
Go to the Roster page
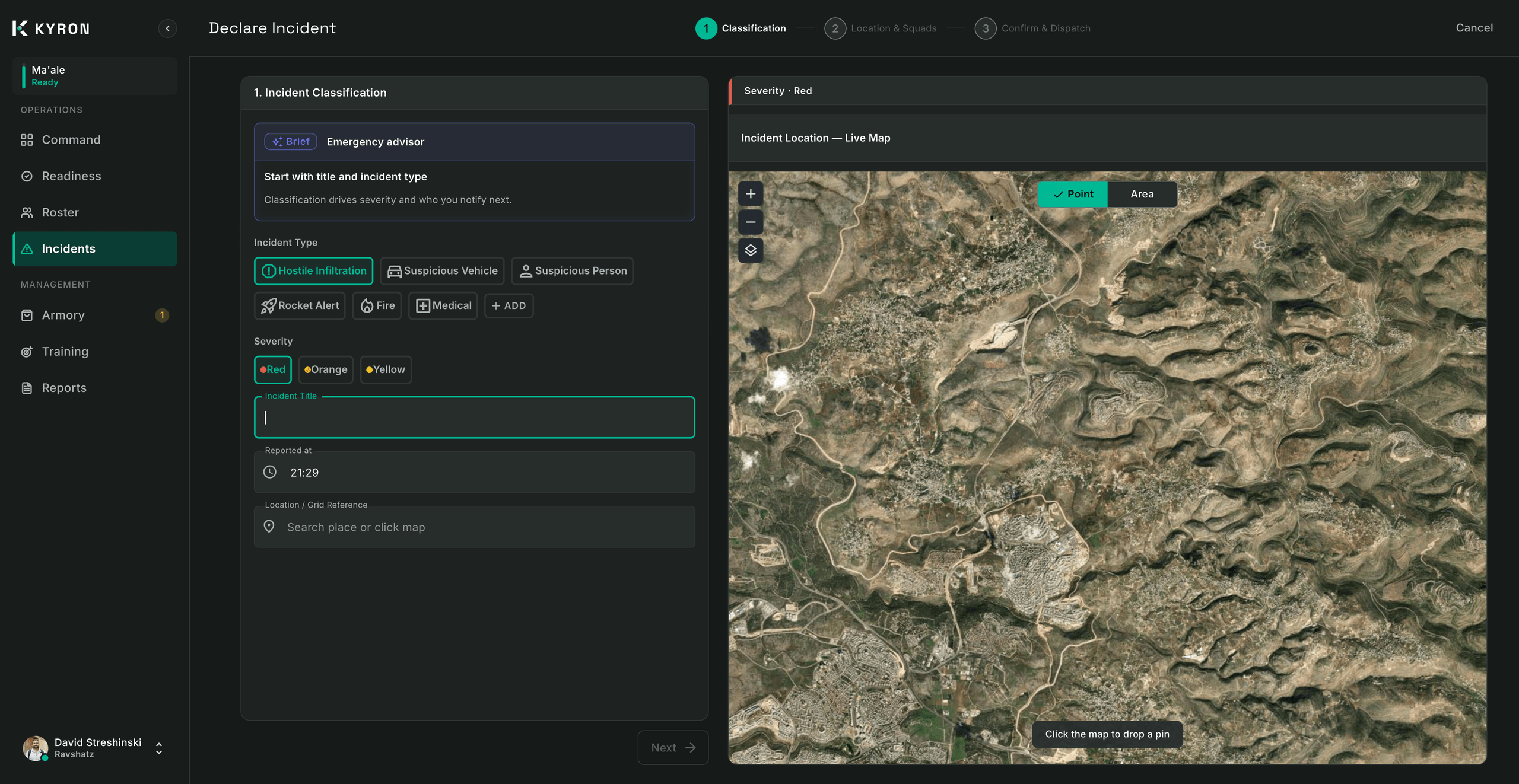tap(95, 212)
